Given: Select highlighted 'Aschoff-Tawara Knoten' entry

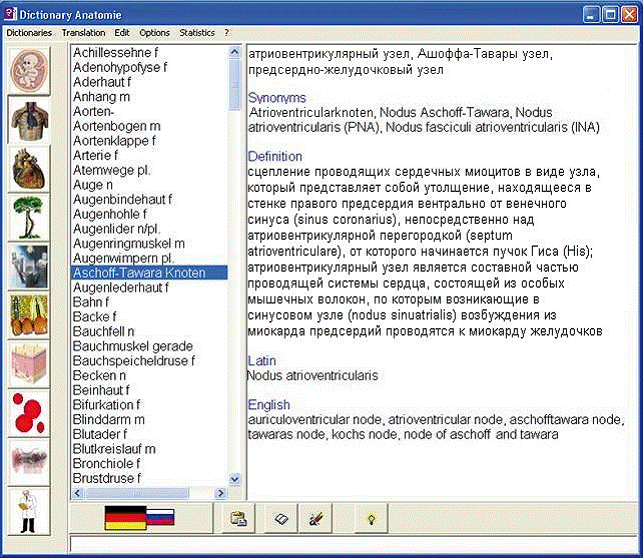Looking at the screenshot, I should coord(149,273).
